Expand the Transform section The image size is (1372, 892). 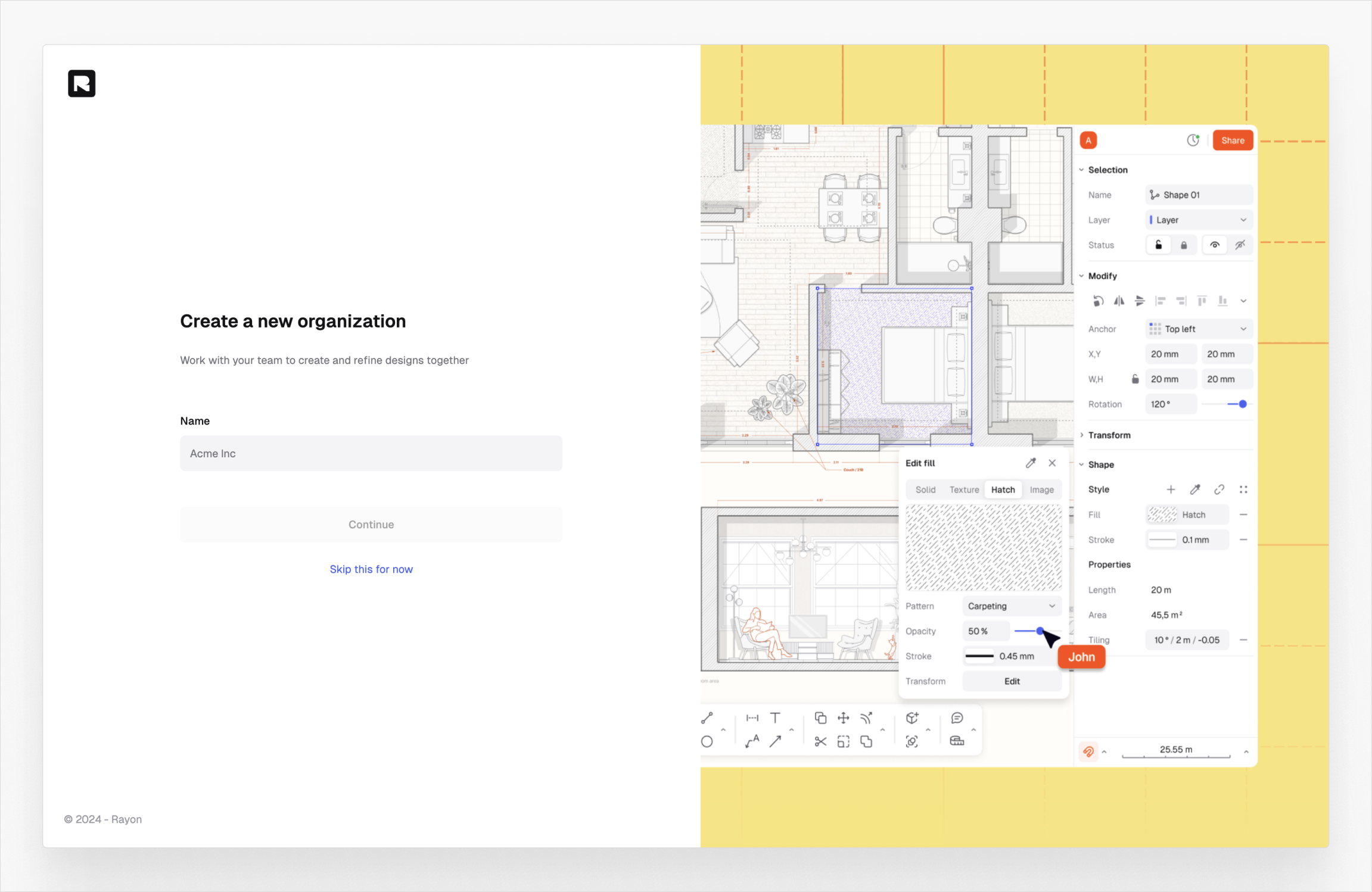pyautogui.click(x=1109, y=435)
